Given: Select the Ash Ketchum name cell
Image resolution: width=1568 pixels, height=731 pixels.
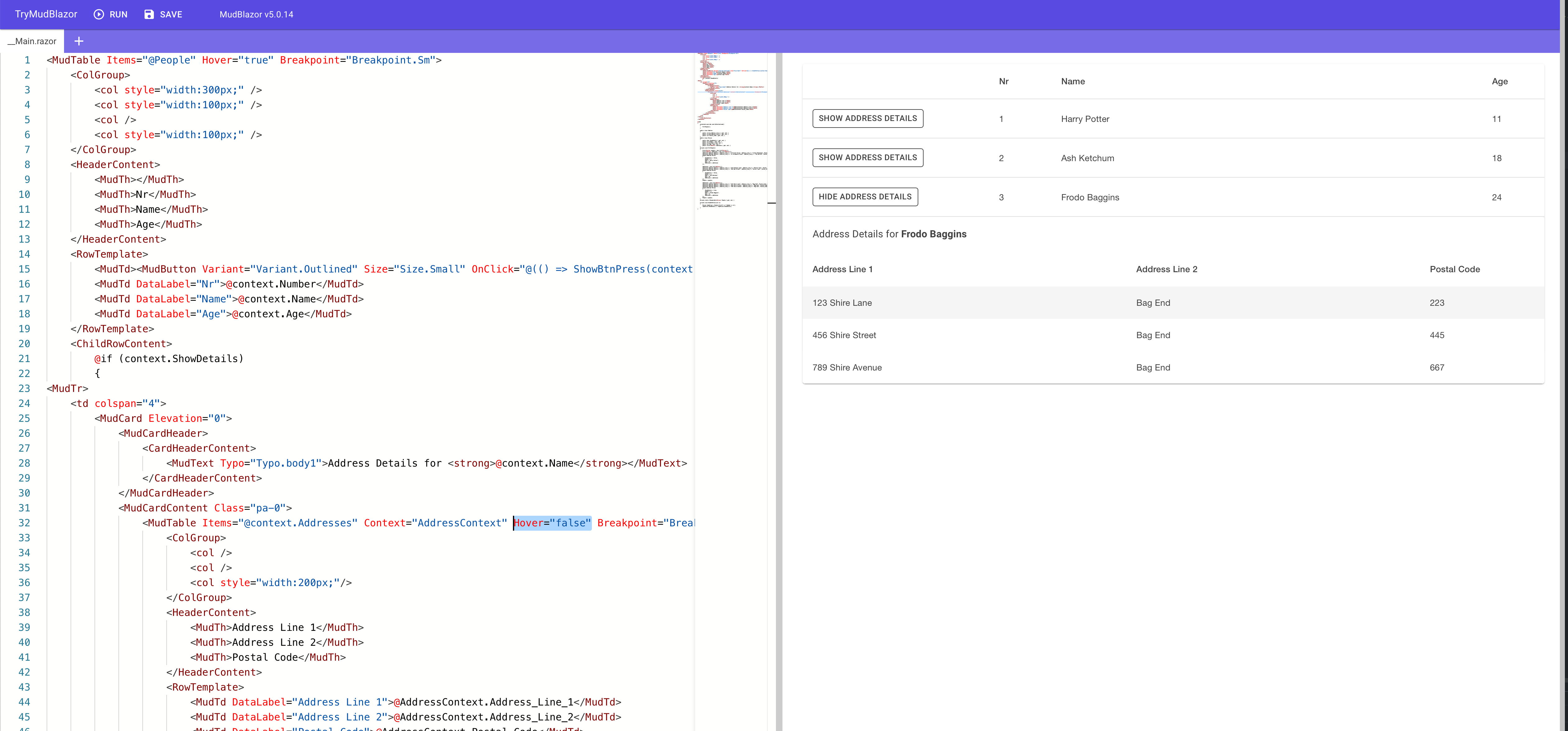Looking at the screenshot, I should point(1087,158).
